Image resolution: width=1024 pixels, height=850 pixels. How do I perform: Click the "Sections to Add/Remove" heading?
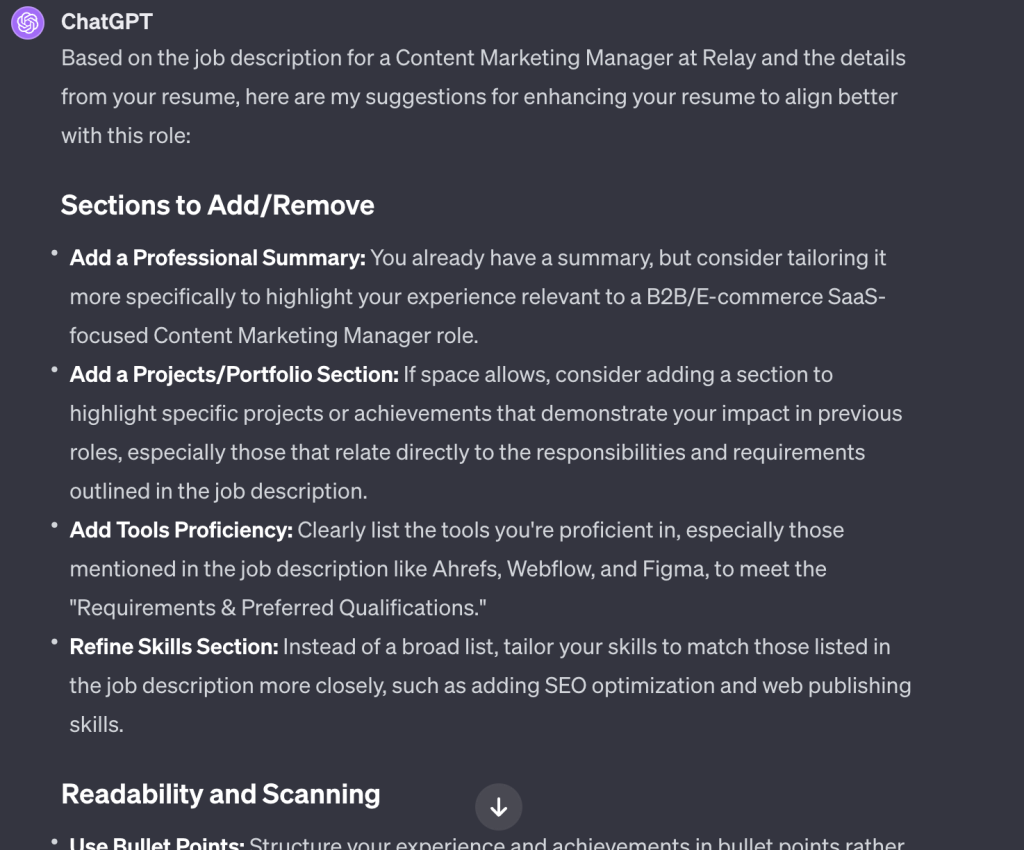tap(217, 205)
